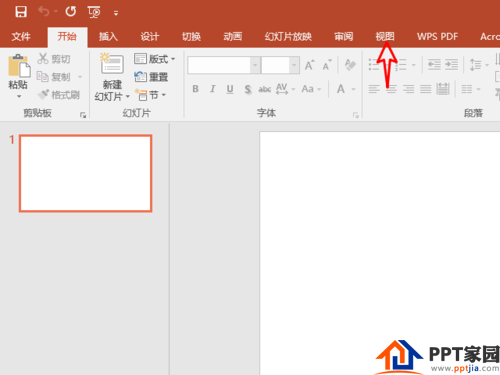Click into the font name box
500x375 pixels.
click(219, 65)
